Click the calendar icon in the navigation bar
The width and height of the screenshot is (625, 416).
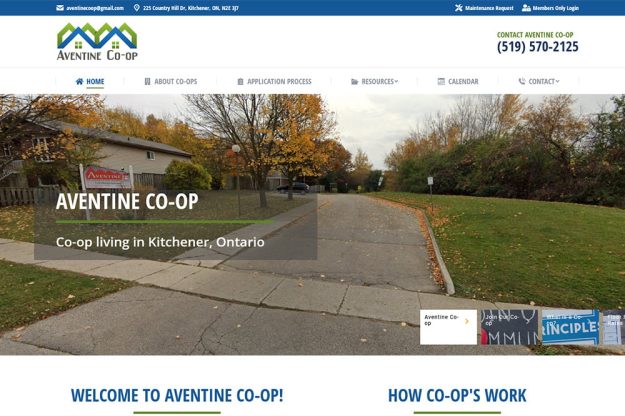tap(441, 81)
